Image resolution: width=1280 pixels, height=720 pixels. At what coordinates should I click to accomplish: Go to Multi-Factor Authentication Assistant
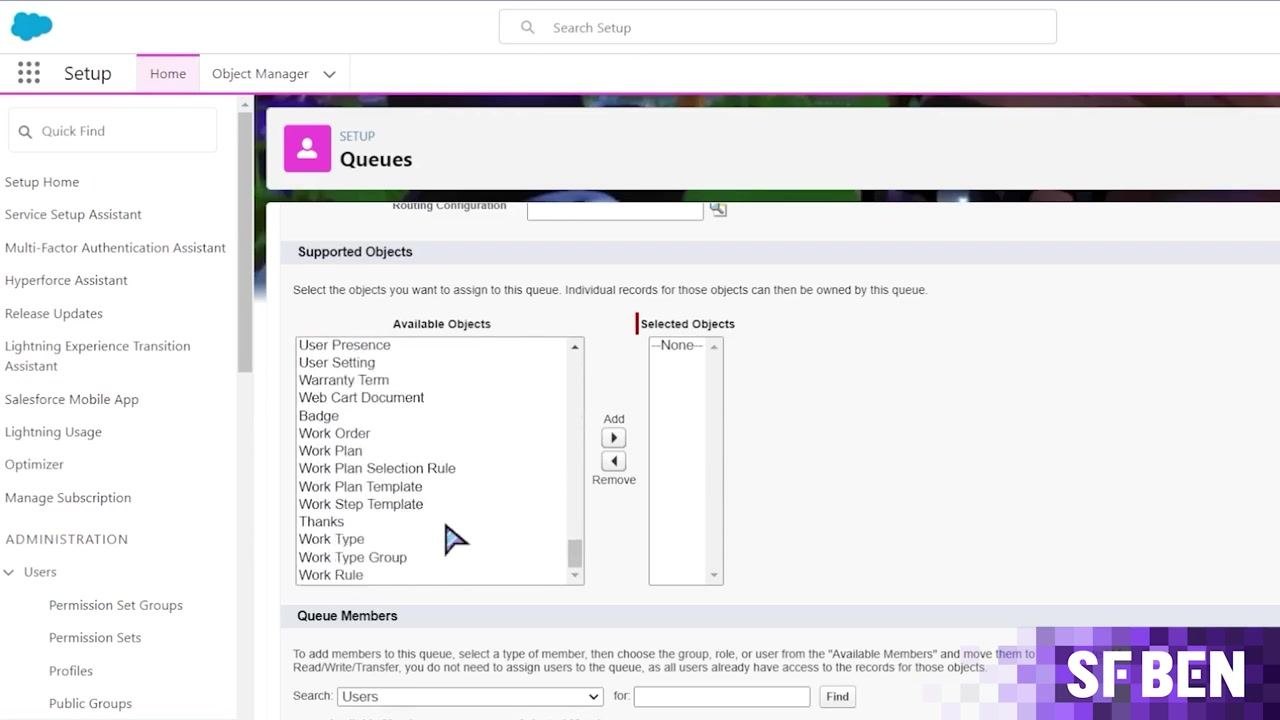[115, 247]
